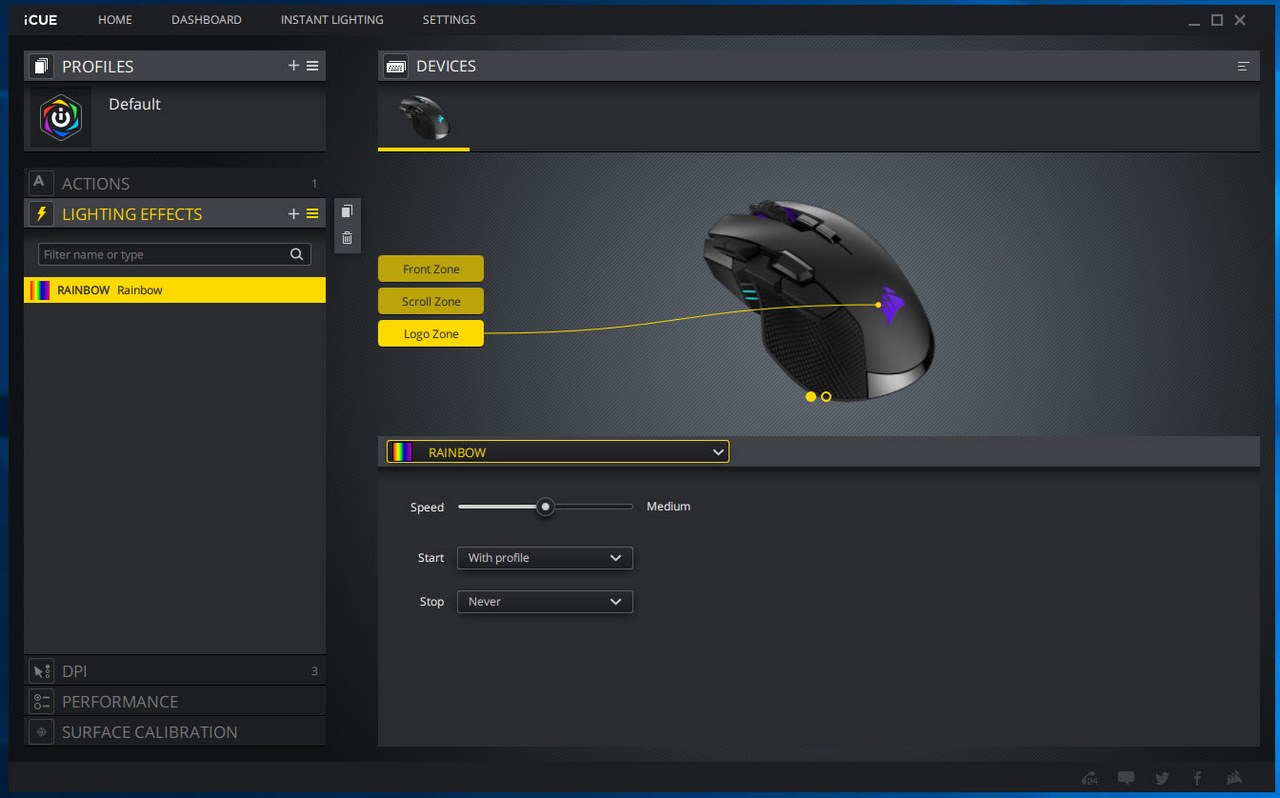Select the Default profile icon

61,117
